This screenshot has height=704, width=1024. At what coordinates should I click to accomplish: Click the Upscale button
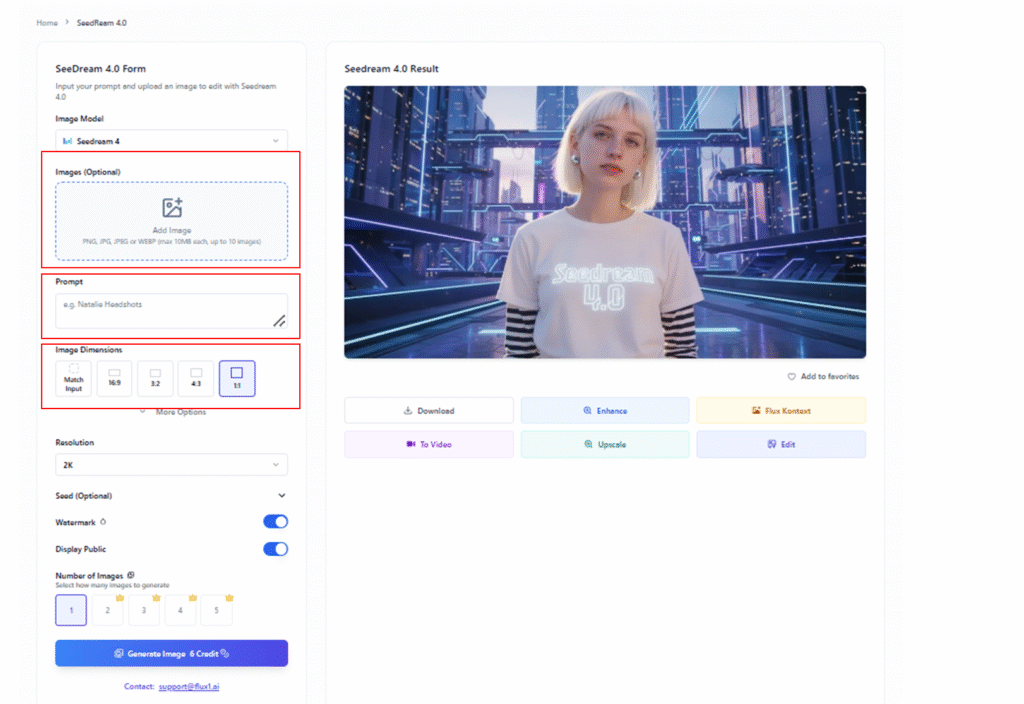pyautogui.click(x=605, y=444)
